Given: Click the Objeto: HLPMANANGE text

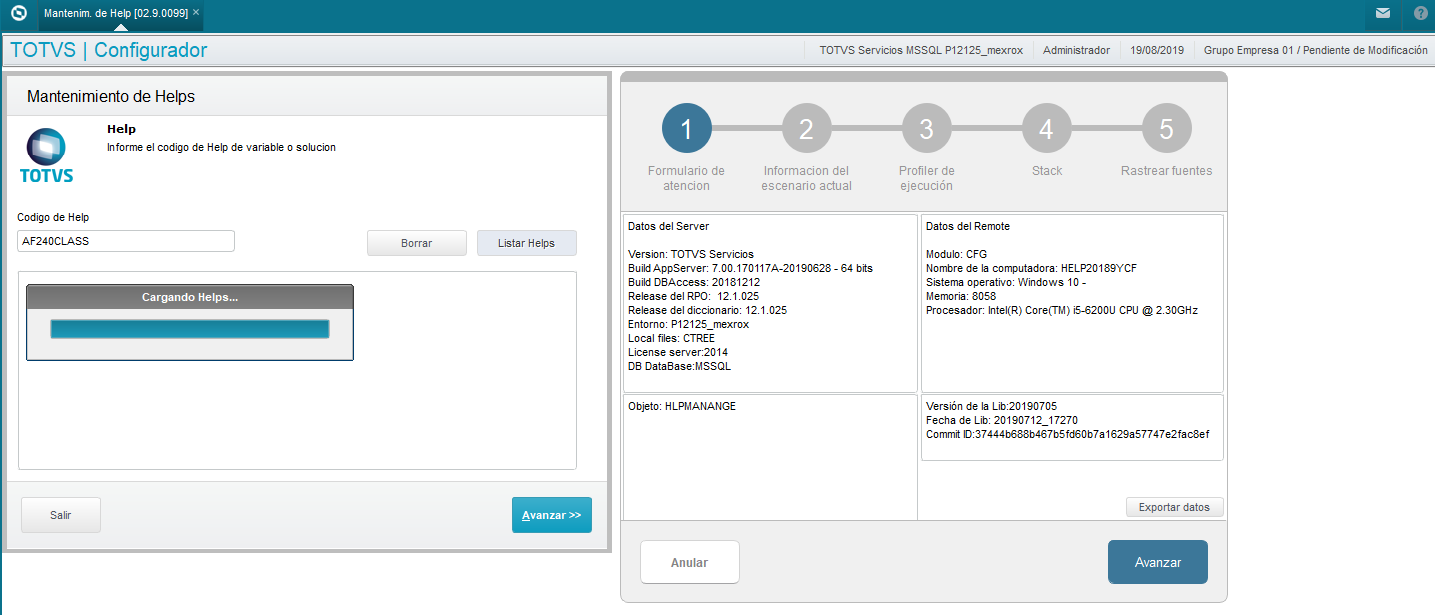Looking at the screenshot, I should [682, 406].
